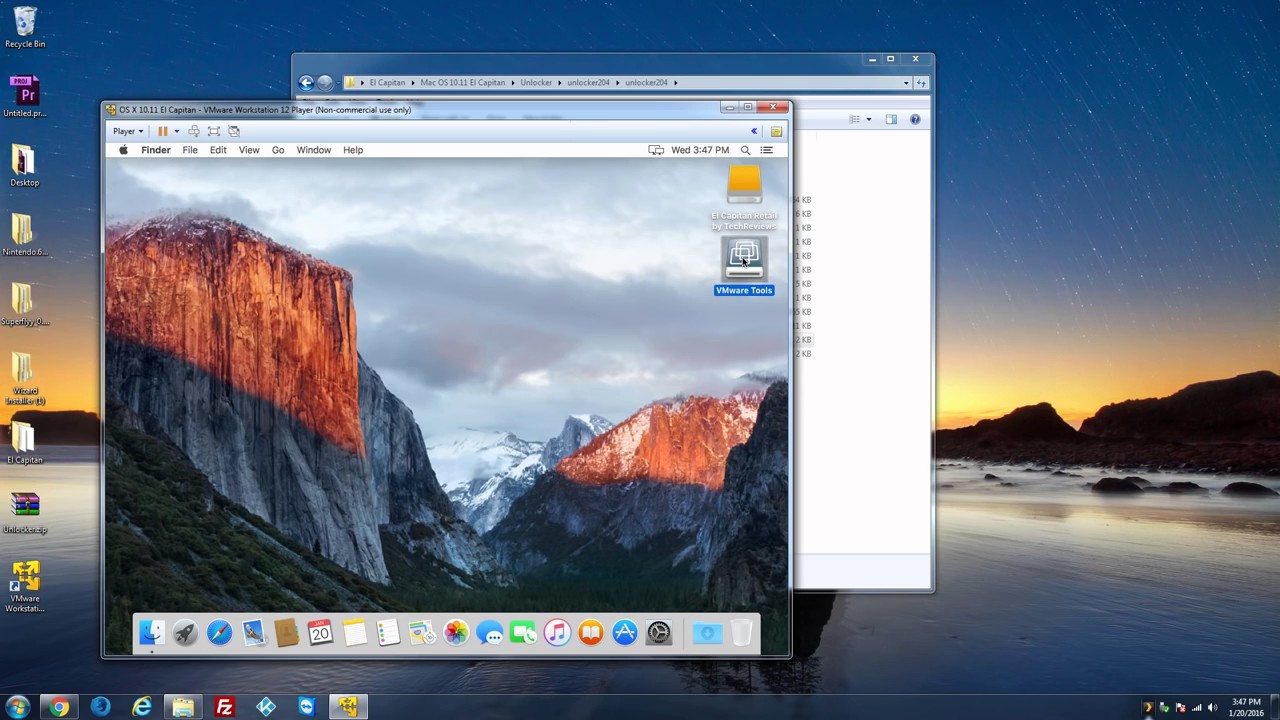Click the Explorer back navigation button
Viewport: 1280px width, 720px height.
[306, 83]
